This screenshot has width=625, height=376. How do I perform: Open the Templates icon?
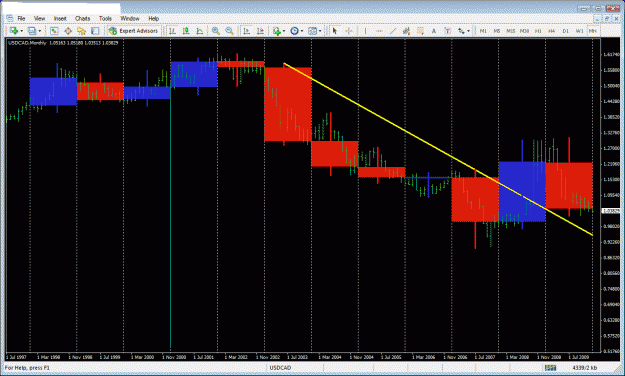click(x=313, y=31)
